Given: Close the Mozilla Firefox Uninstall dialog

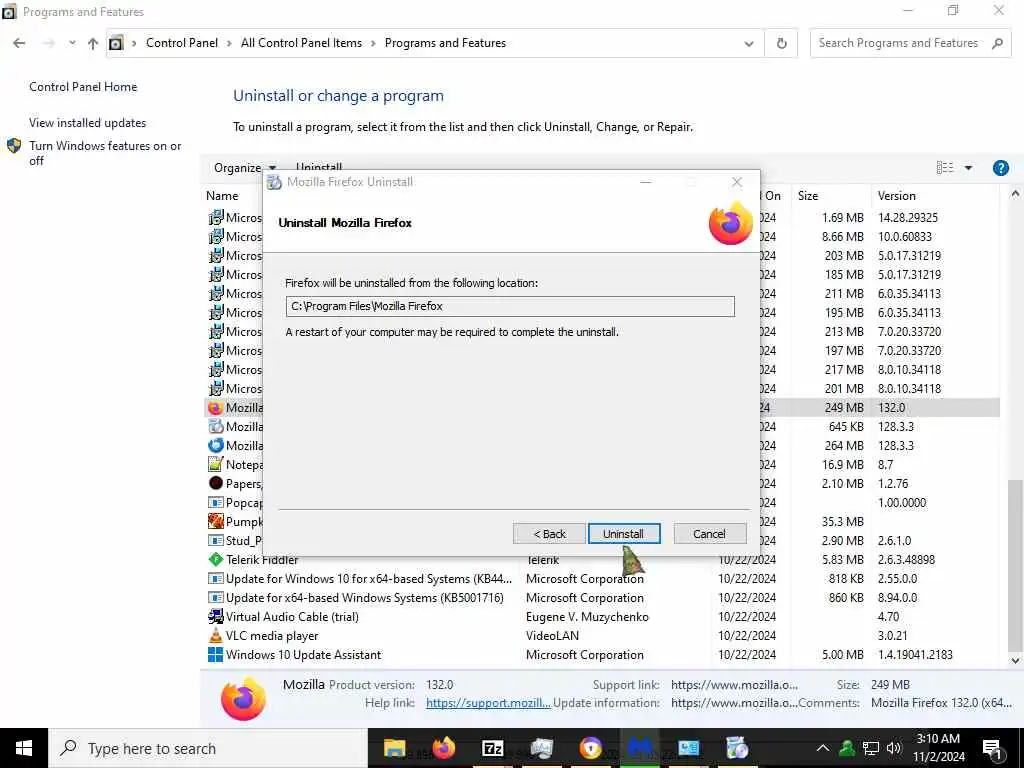Looking at the screenshot, I should click(737, 182).
